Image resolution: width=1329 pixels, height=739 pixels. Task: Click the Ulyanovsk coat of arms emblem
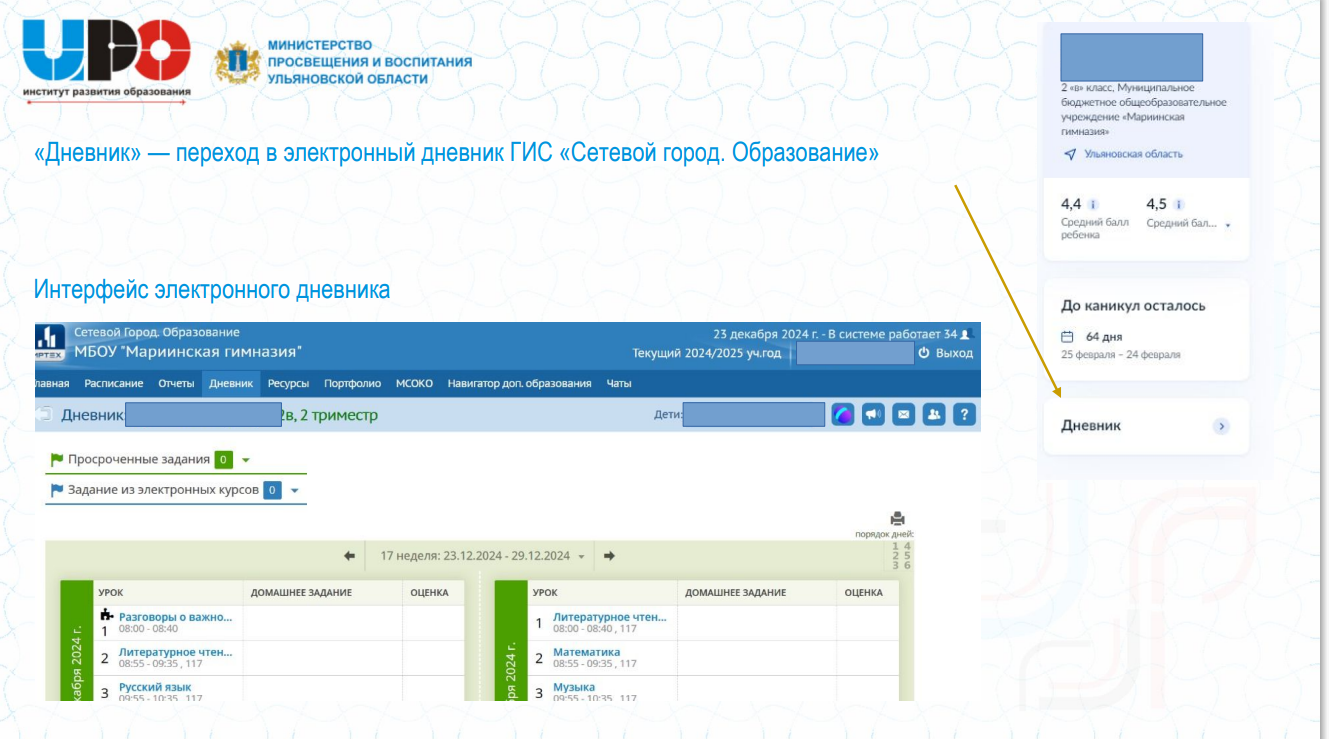pos(237,62)
